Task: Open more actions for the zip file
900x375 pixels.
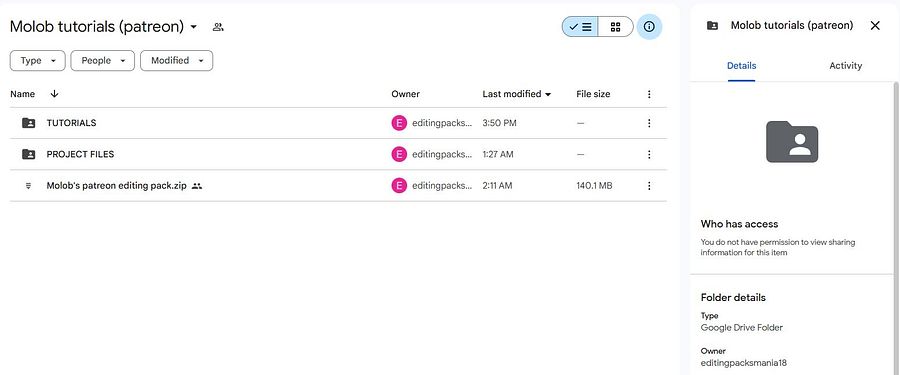Action: click(x=649, y=185)
